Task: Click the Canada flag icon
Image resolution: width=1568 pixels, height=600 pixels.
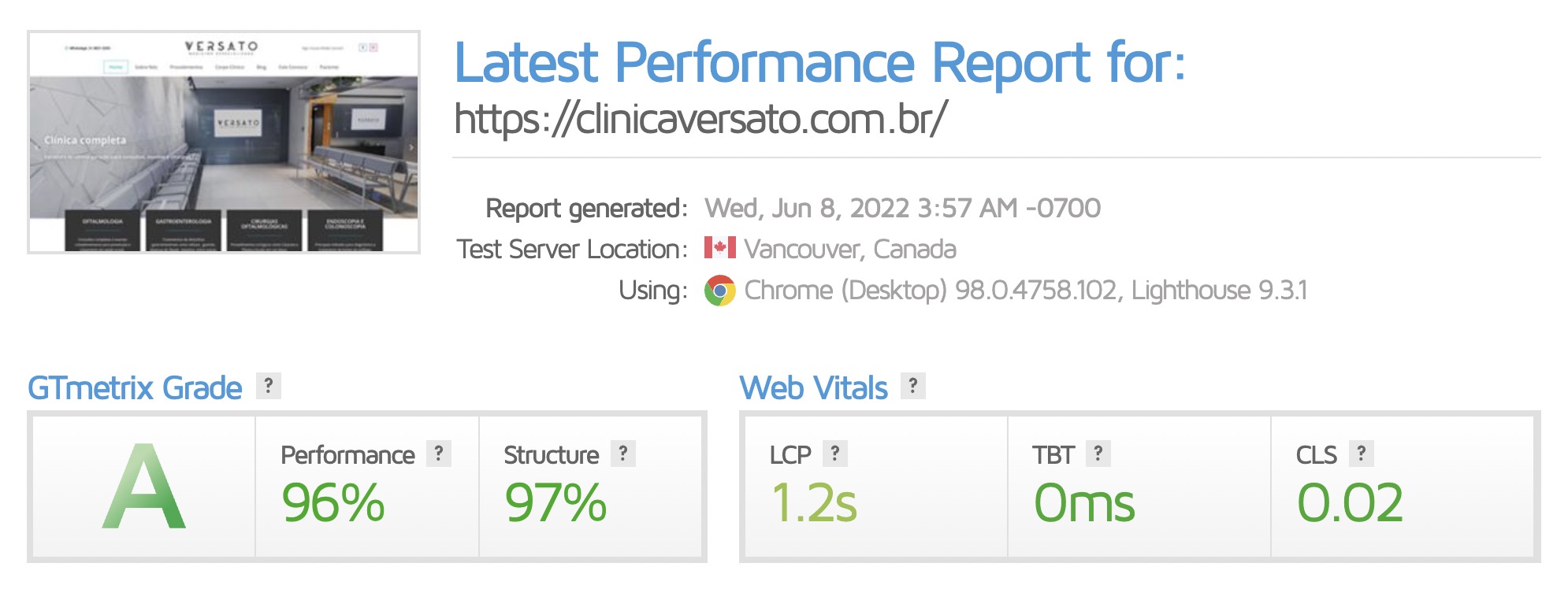Action: (x=719, y=248)
